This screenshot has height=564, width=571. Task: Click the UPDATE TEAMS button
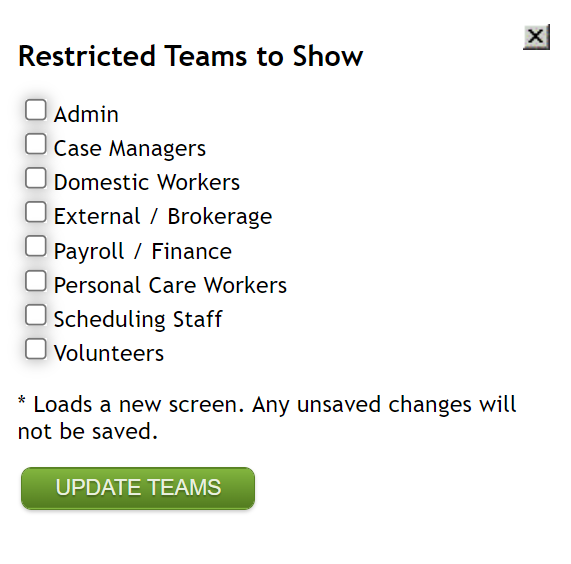tap(138, 488)
